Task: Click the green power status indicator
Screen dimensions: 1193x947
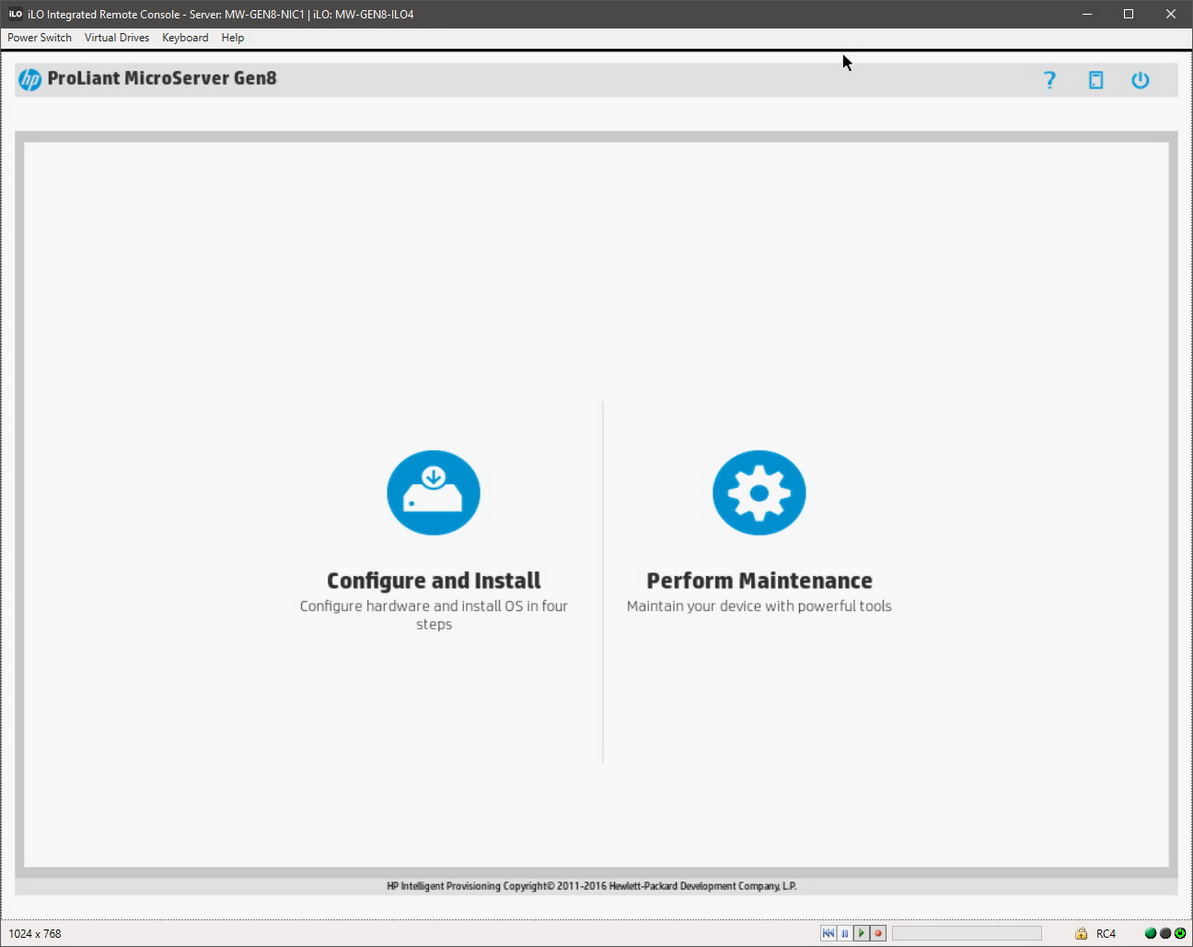Action: coord(1179,933)
